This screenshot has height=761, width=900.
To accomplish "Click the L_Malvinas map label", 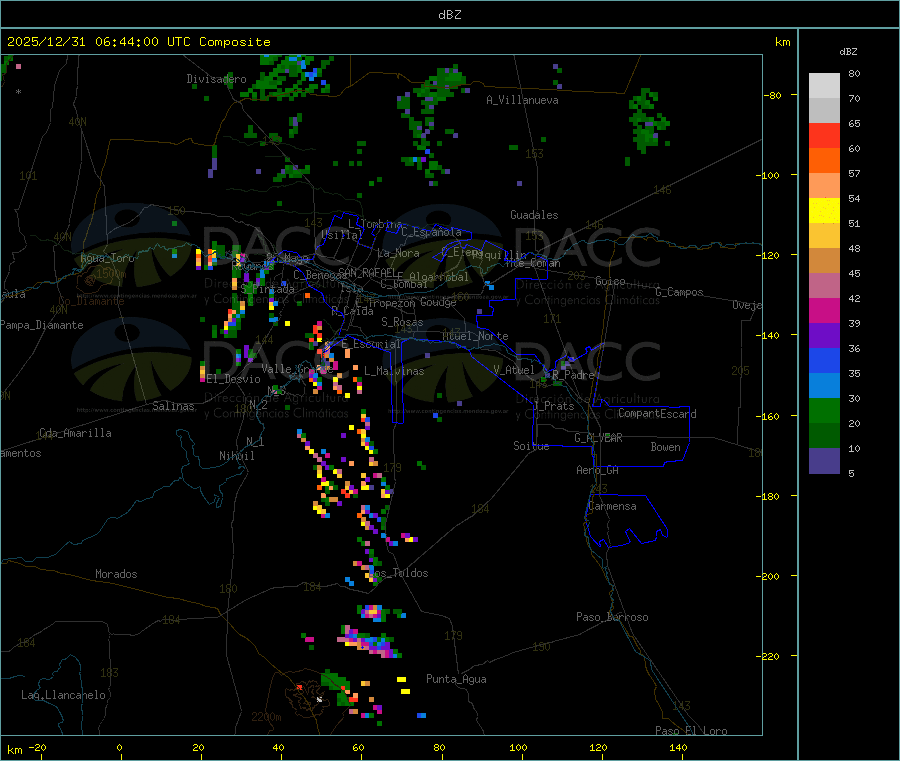I will click(x=394, y=371).
